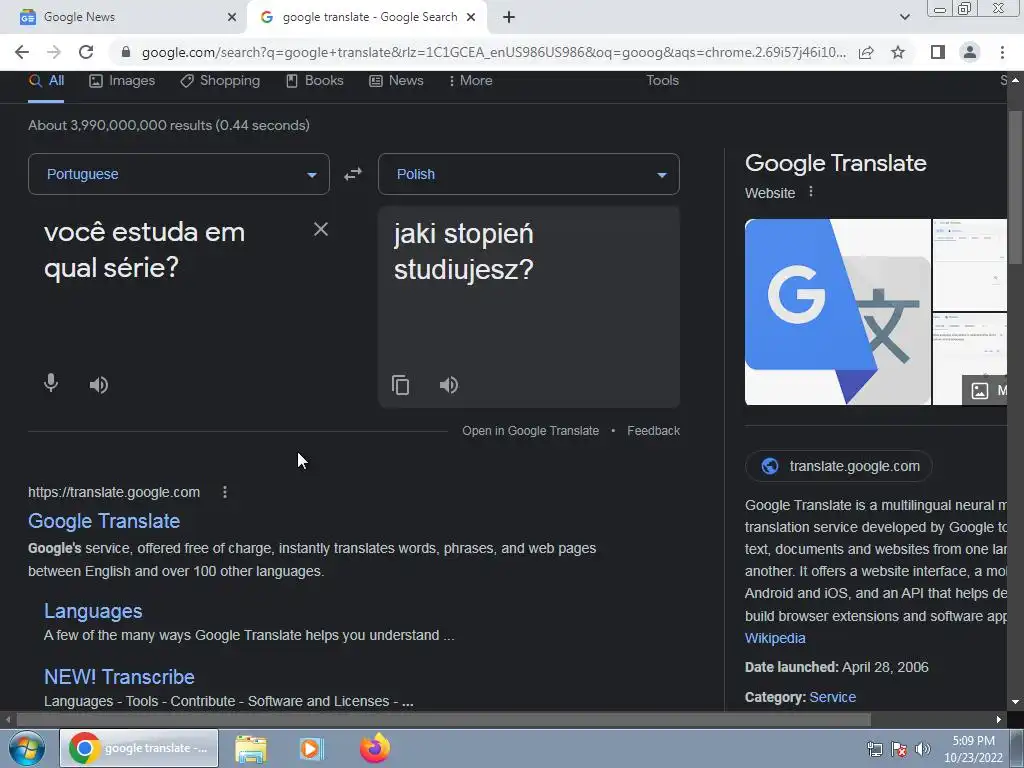The image size is (1024, 768).
Task: View site security lock info
Action: tap(126, 52)
